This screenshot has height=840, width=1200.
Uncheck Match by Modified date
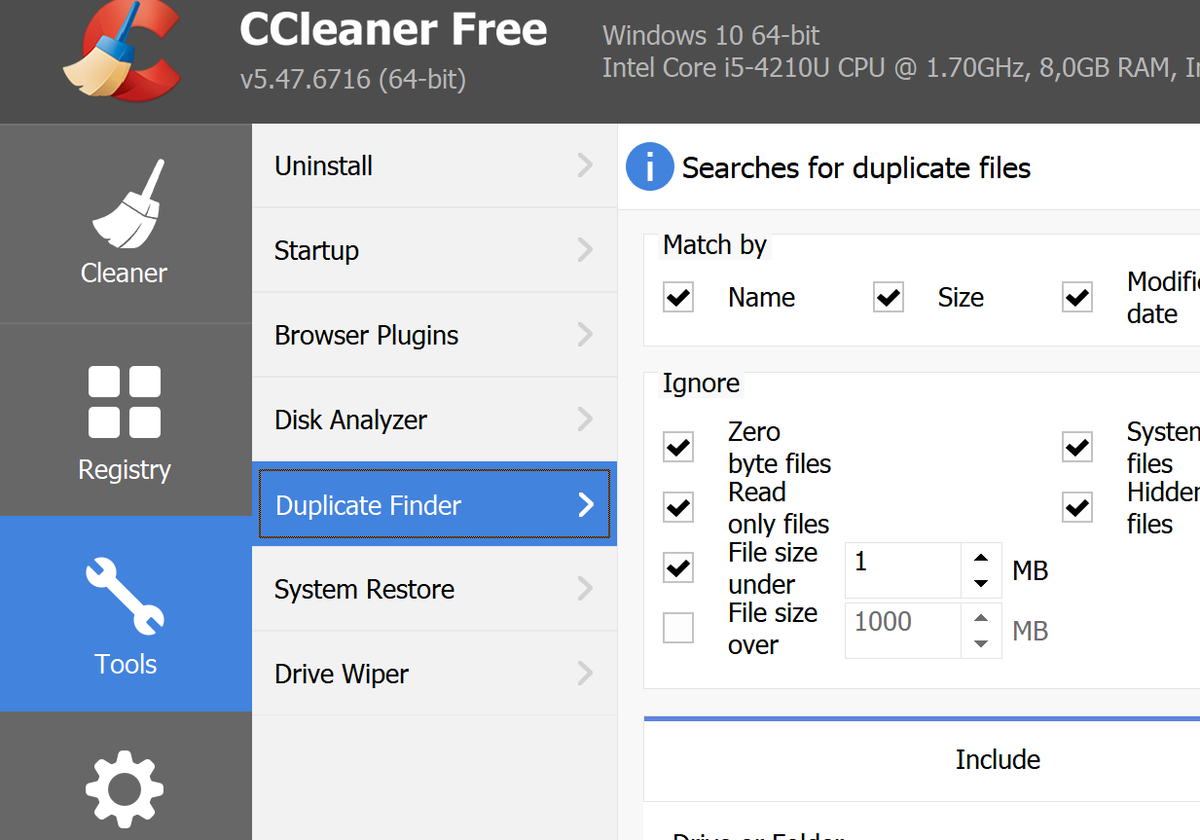[1077, 297]
